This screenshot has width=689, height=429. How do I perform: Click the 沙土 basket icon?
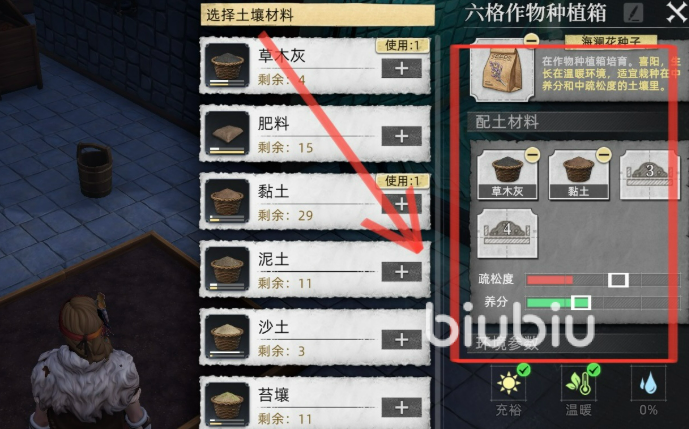(x=227, y=337)
